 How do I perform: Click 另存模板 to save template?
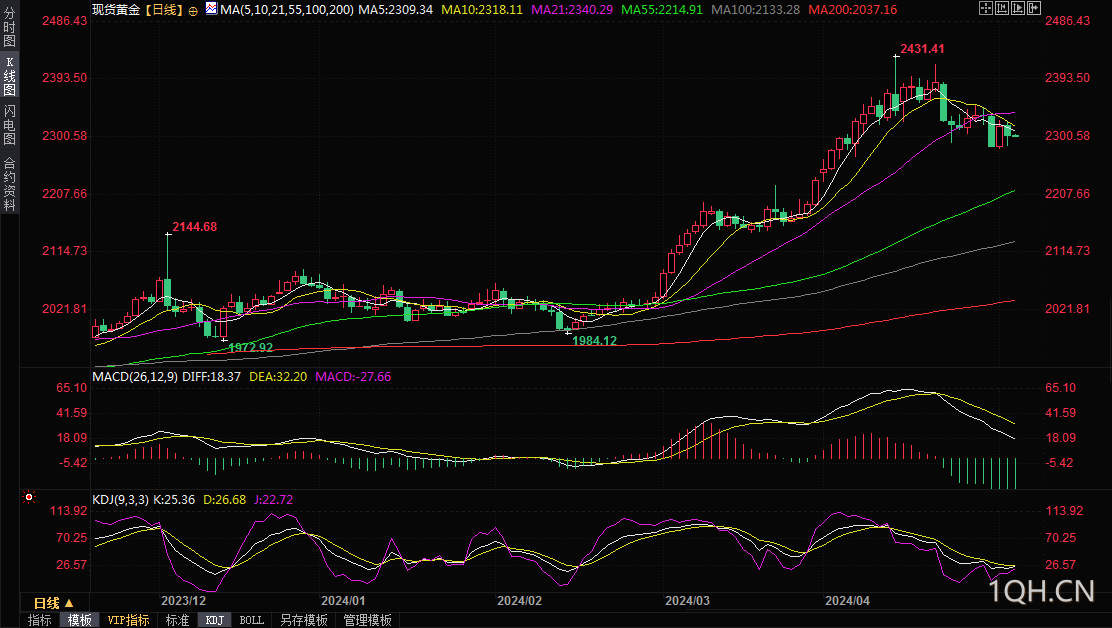pos(304,620)
